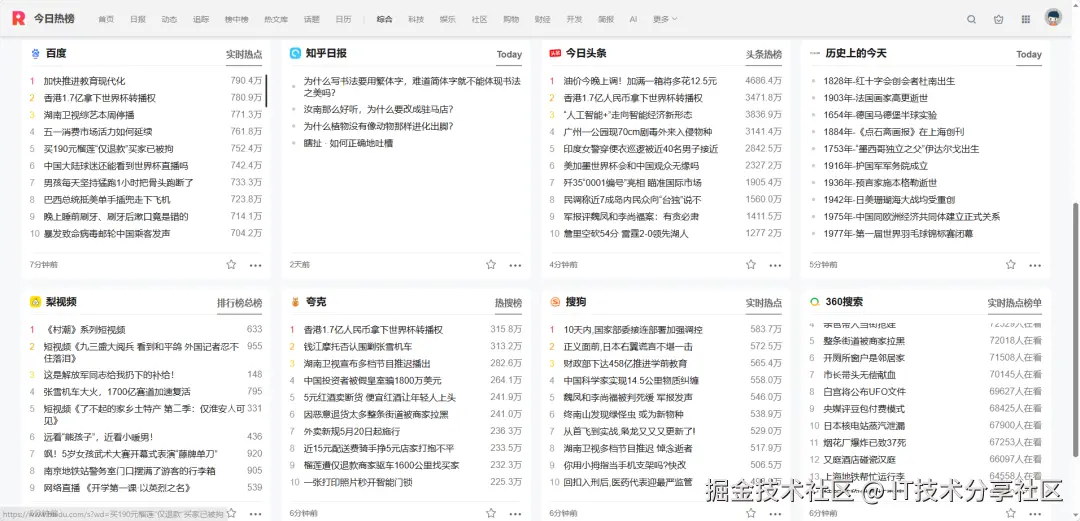Open three-dot menu on 搜狗 card
Screen dimensions: 1080x521
(x=775, y=513)
